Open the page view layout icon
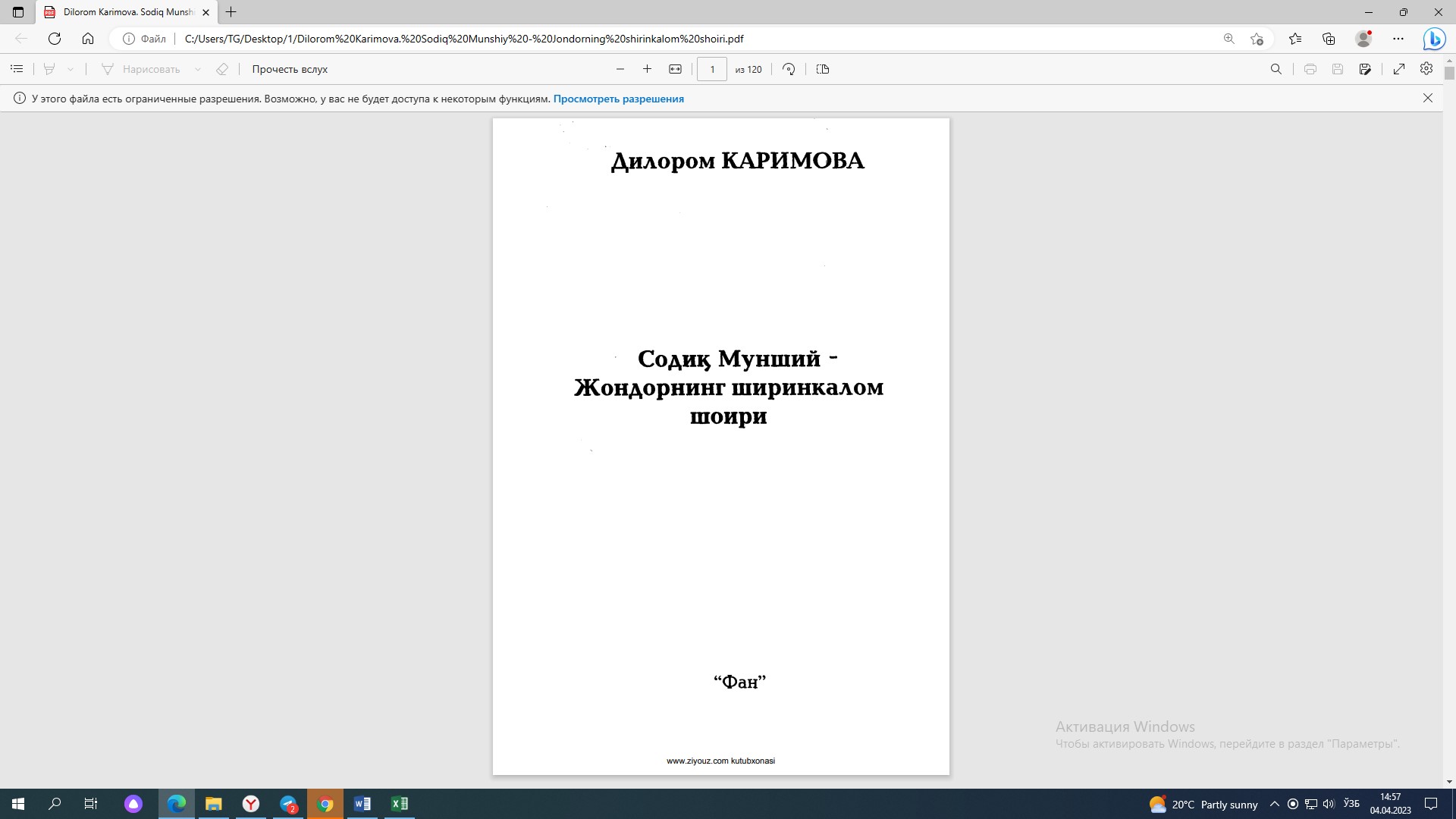Screen dimensions: 1456x819 coord(823,69)
